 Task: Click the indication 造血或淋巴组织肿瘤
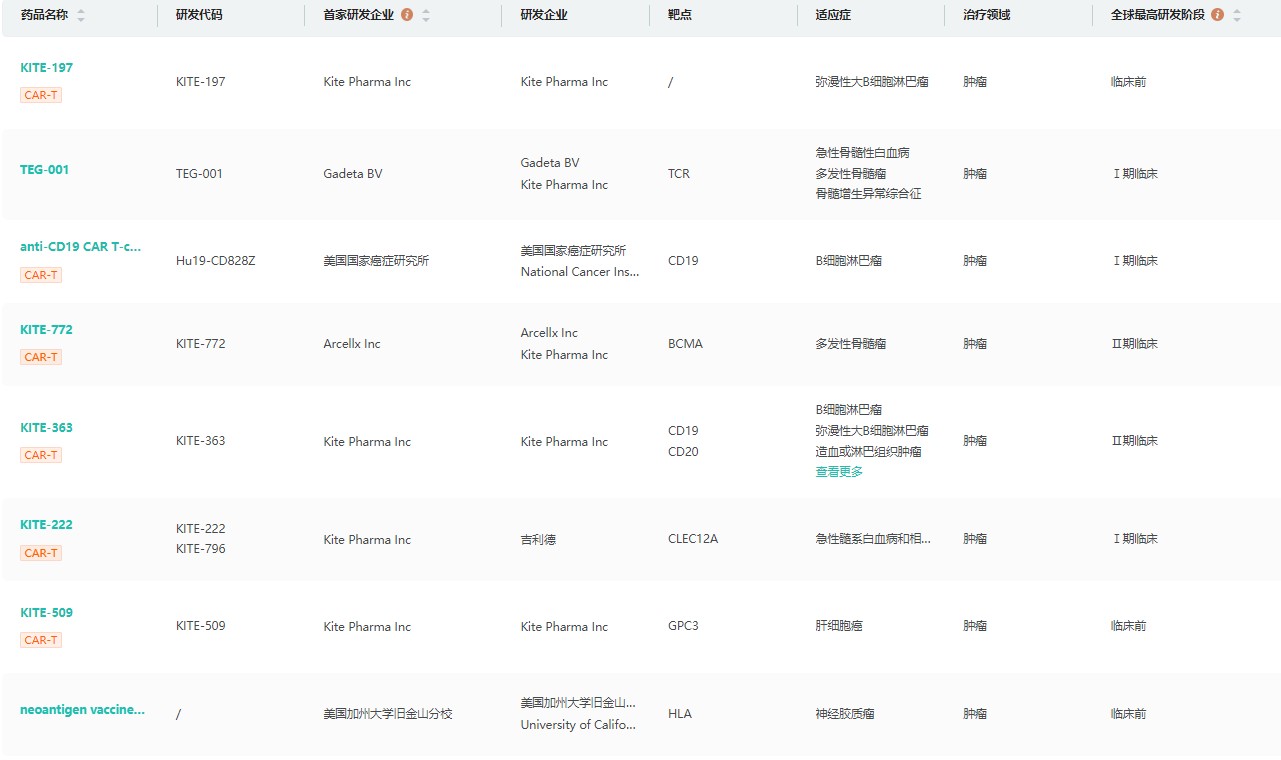(869, 452)
